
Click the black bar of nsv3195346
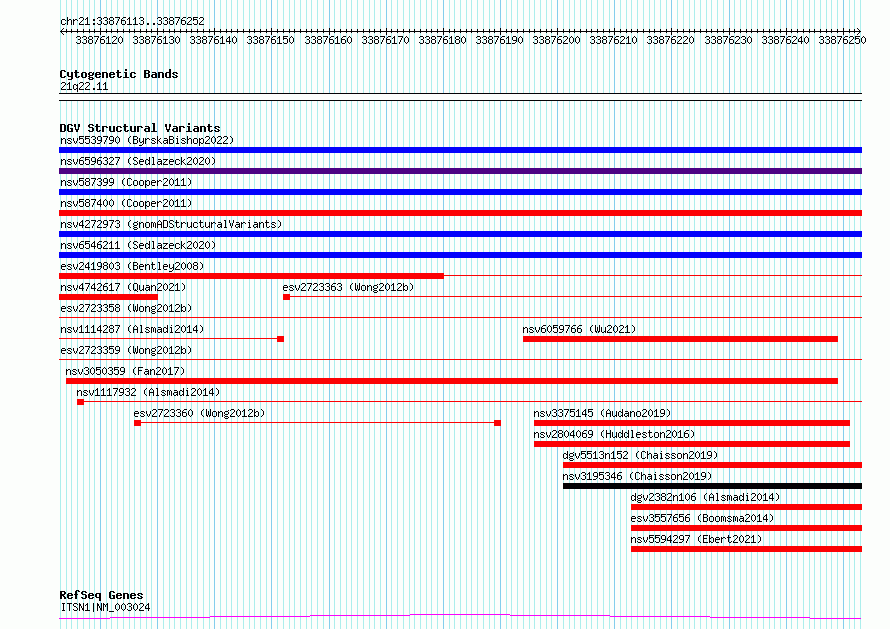712,487
